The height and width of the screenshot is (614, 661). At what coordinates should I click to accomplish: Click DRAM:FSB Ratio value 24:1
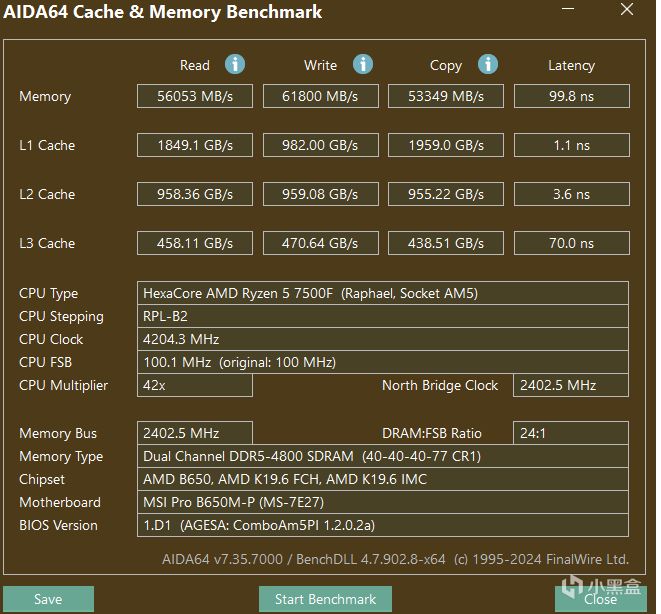coord(571,433)
